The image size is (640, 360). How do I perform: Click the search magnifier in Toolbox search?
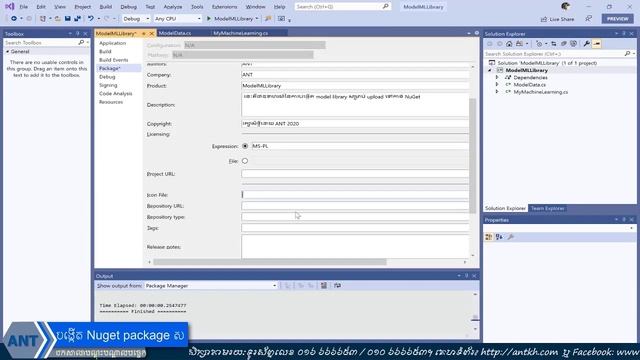81,42
